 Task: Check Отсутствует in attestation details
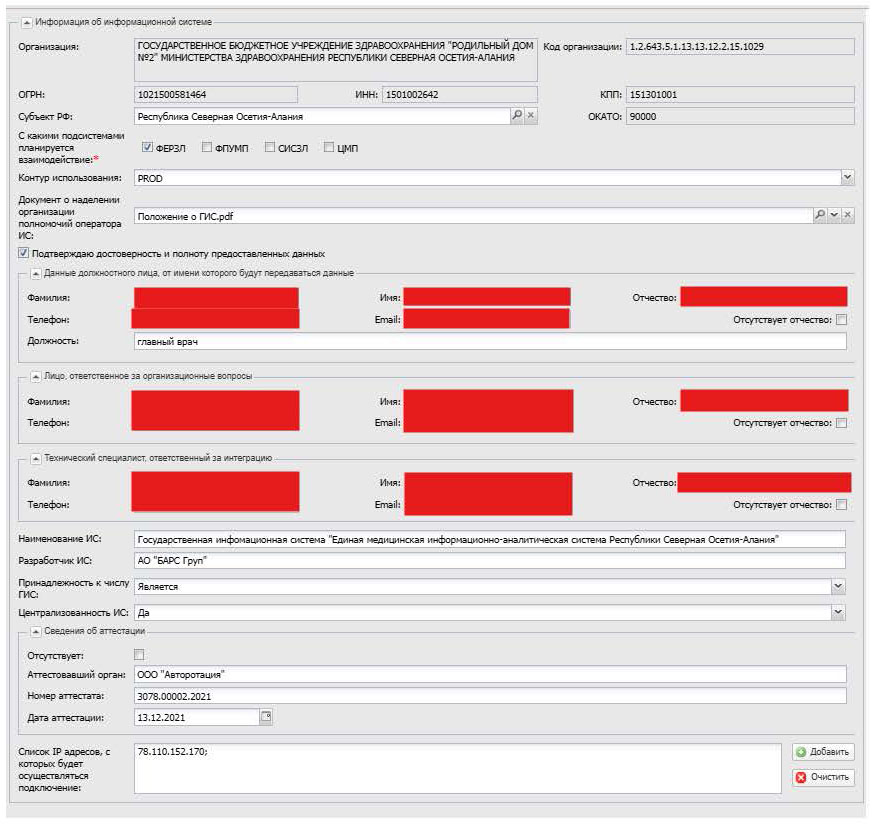(x=139, y=655)
